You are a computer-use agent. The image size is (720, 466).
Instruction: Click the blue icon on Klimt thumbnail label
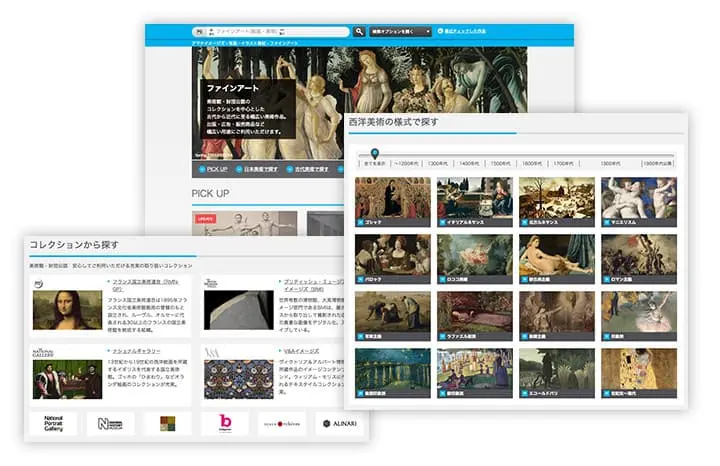pos(607,393)
